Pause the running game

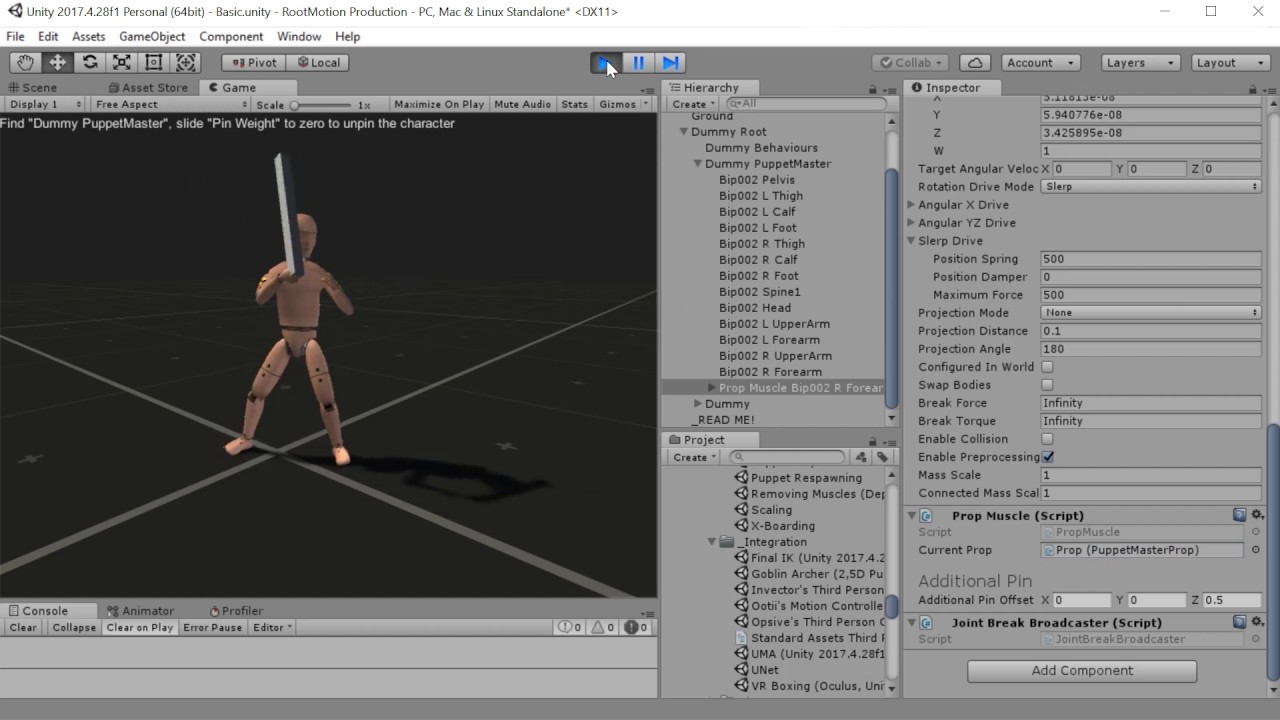point(638,62)
